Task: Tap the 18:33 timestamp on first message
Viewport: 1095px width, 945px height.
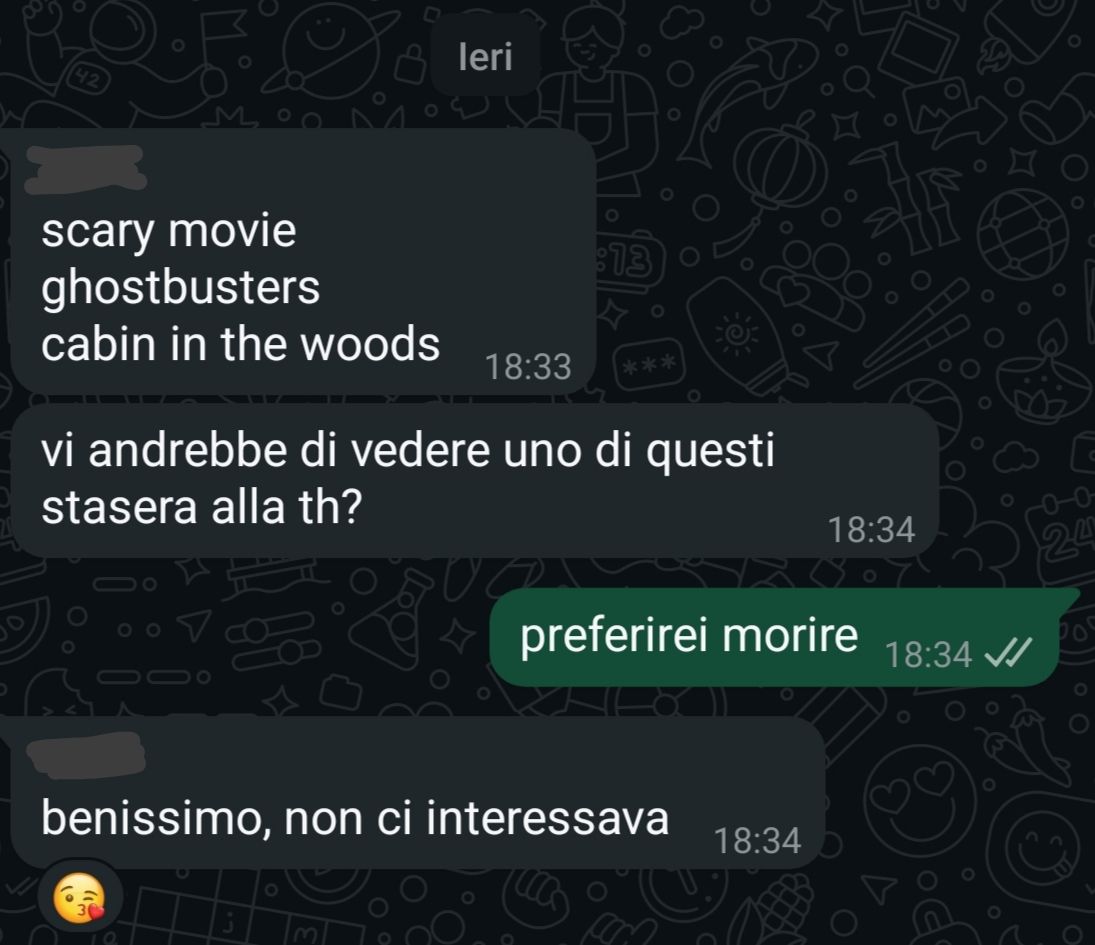Action: tap(528, 367)
